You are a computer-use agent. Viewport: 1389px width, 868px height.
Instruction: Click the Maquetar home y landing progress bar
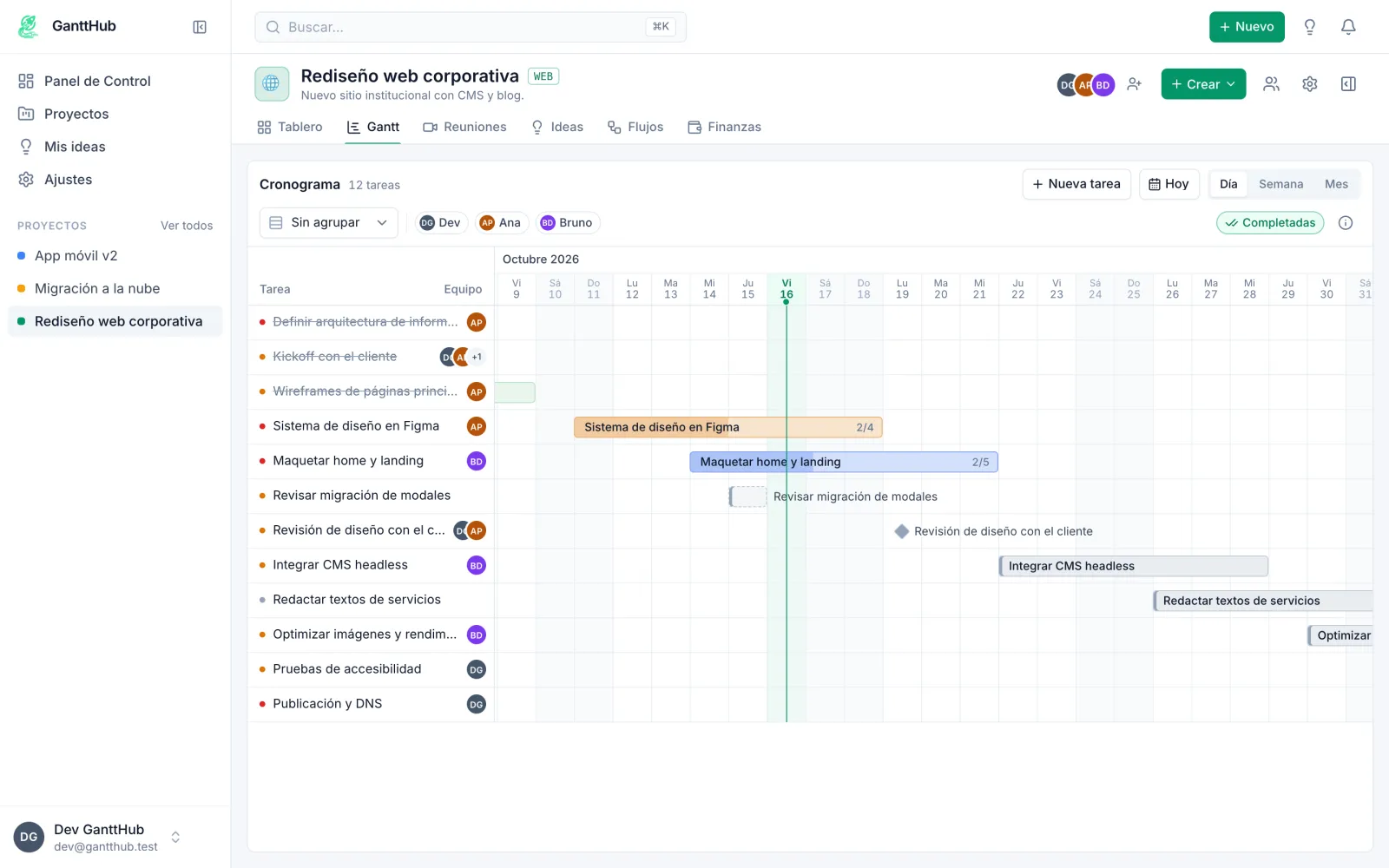coord(844,462)
